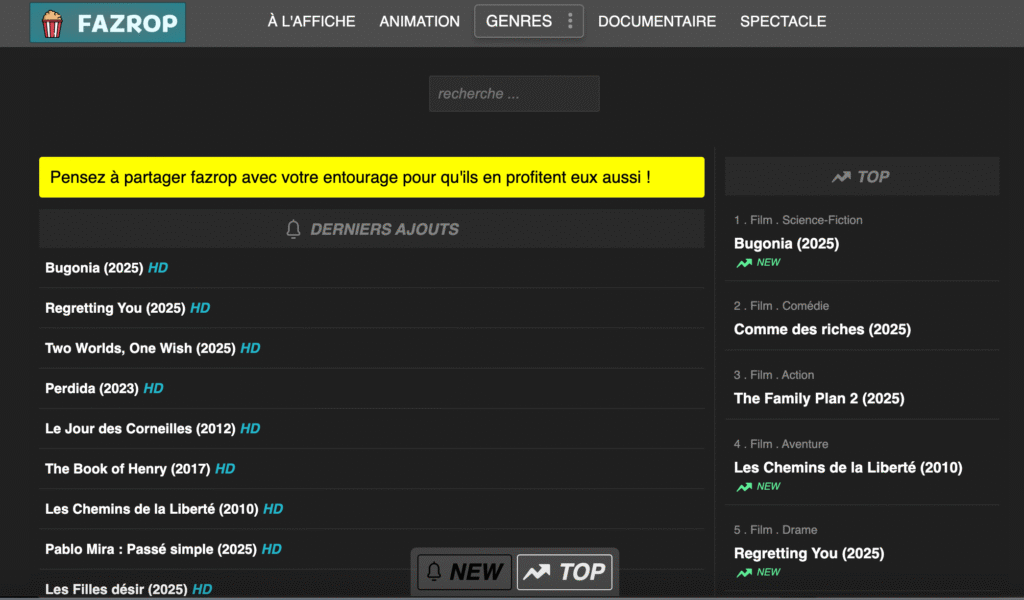Open the DOCUMENTAIRE category
1024x600 pixels.
click(657, 21)
